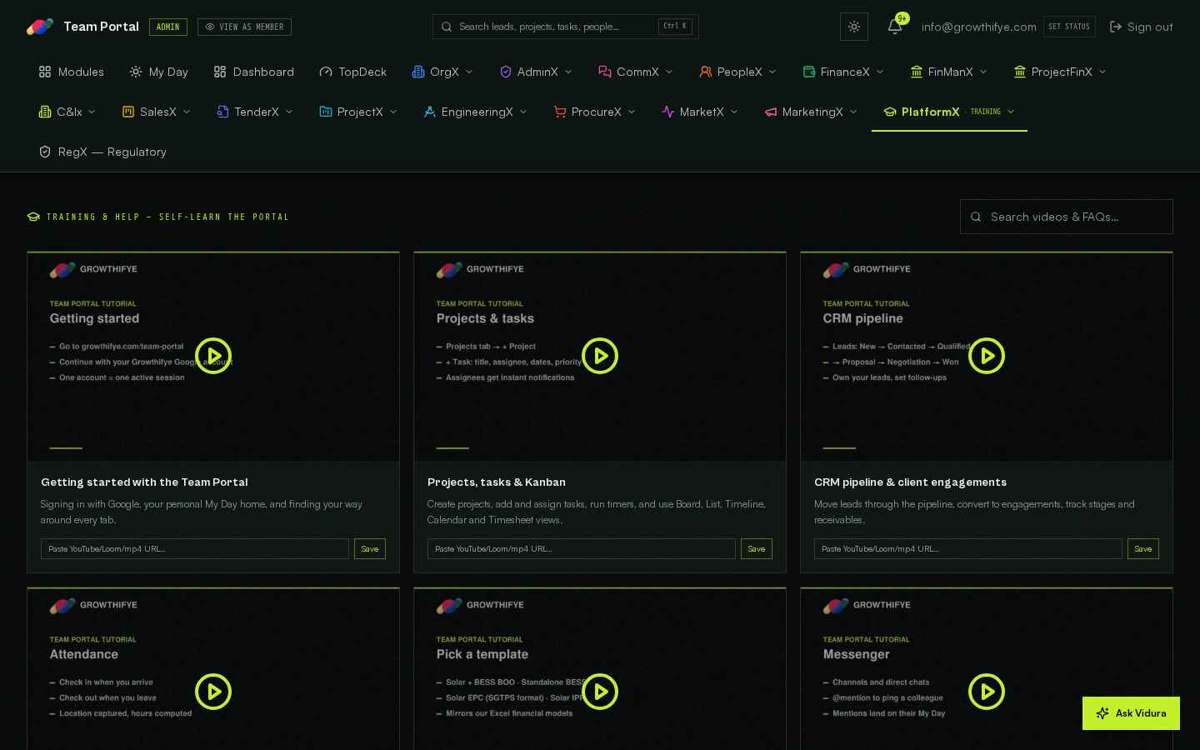Open the Ask Vidura assistant
The width and height of the screenshot is (1200, 750).
1131,713
